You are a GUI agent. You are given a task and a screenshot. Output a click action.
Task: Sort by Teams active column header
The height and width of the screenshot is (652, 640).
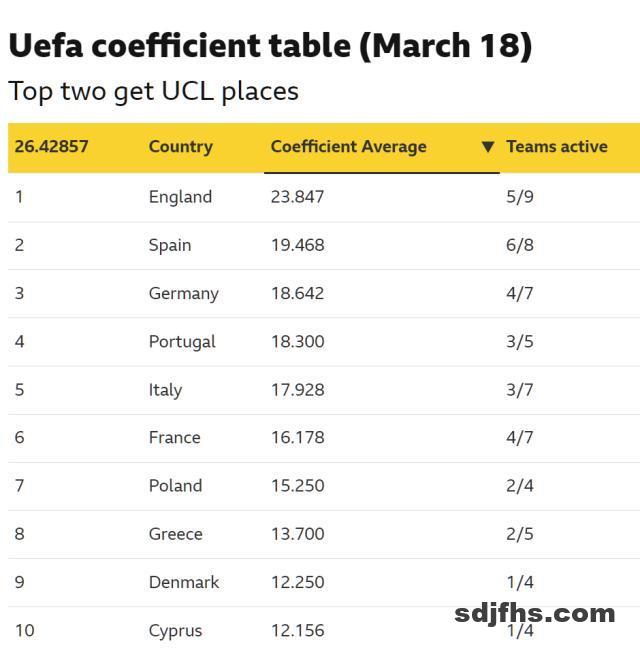[x=556, y=147]
